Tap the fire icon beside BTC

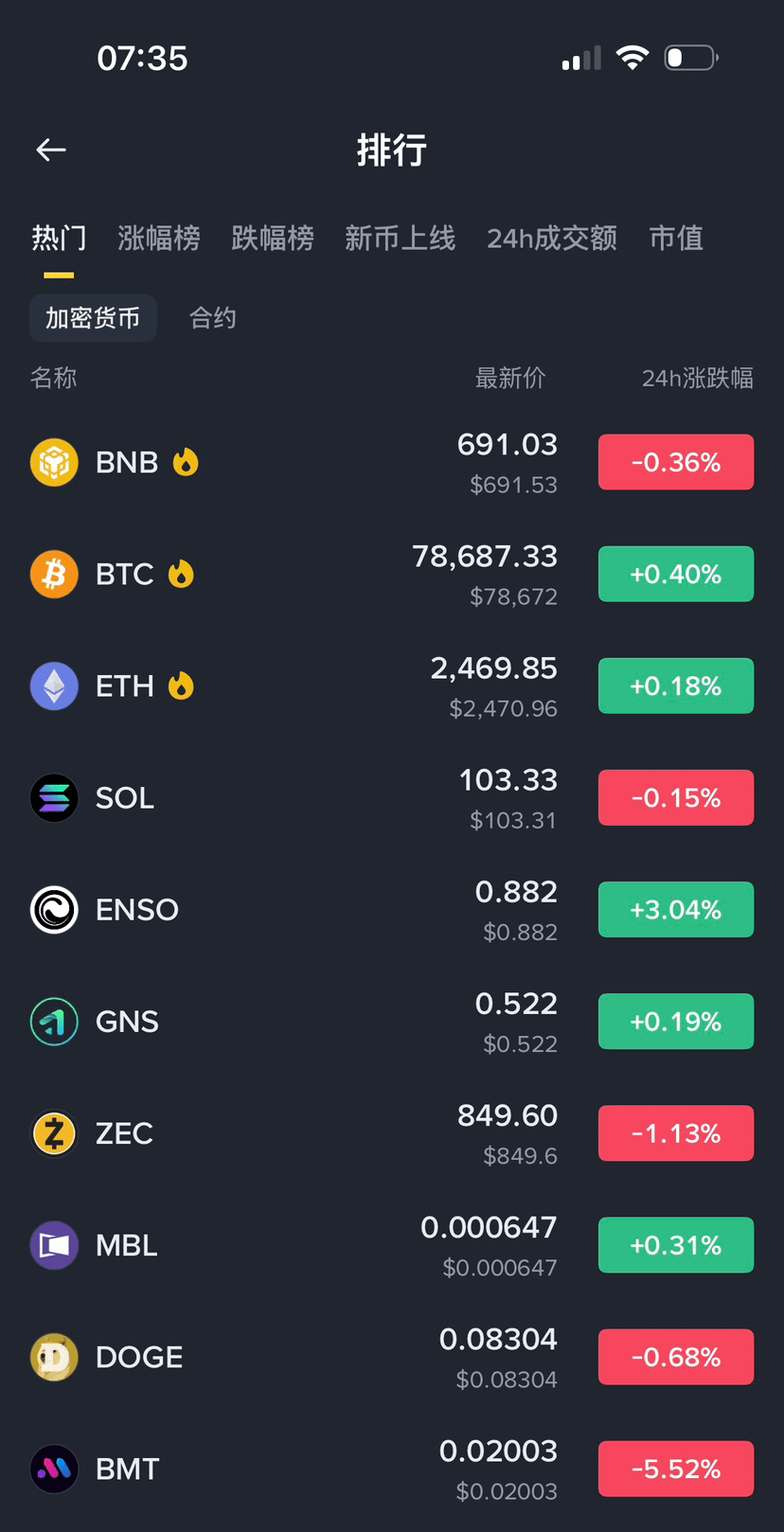click(x=181, y=573)
